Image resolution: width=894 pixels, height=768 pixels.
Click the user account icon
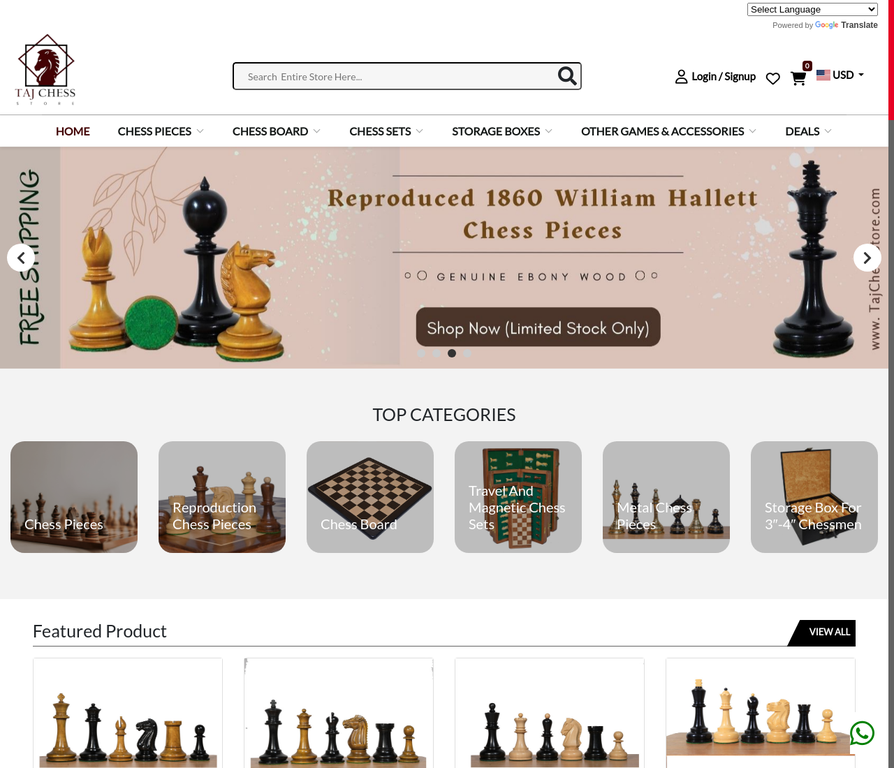(681, 76)
